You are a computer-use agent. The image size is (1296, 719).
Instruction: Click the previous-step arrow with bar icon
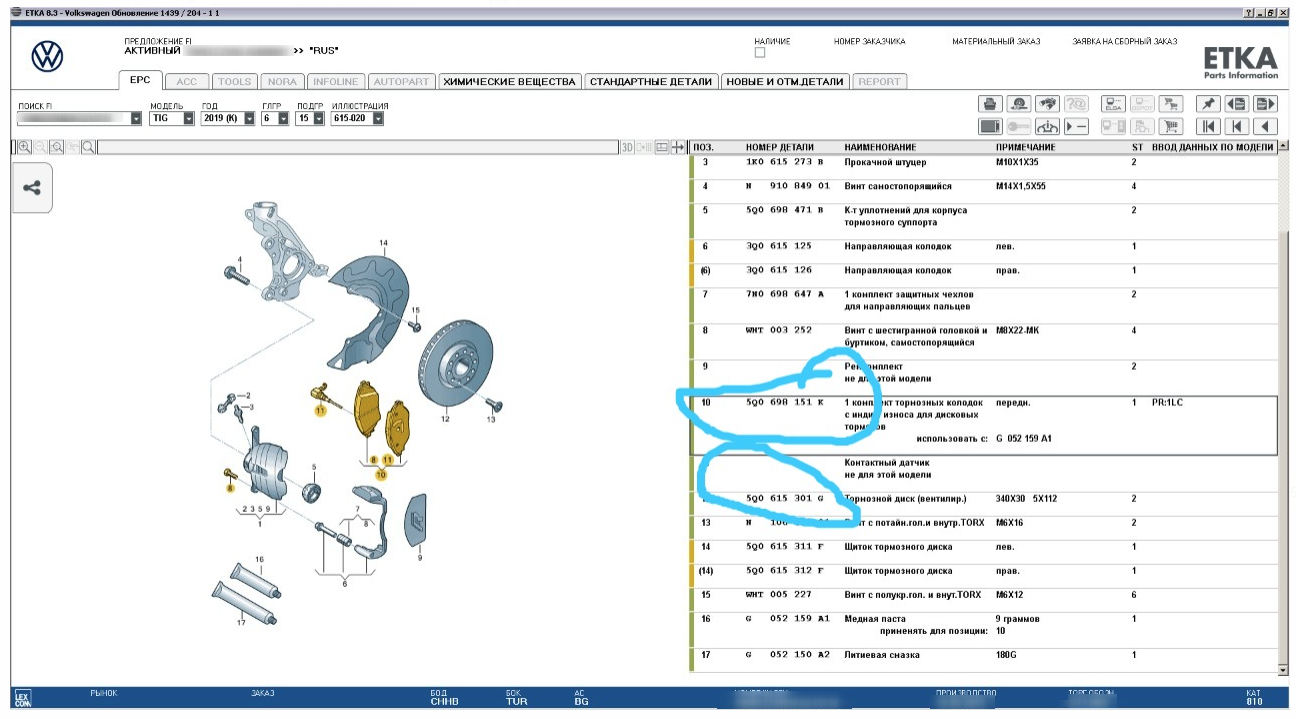[1237, 126]
